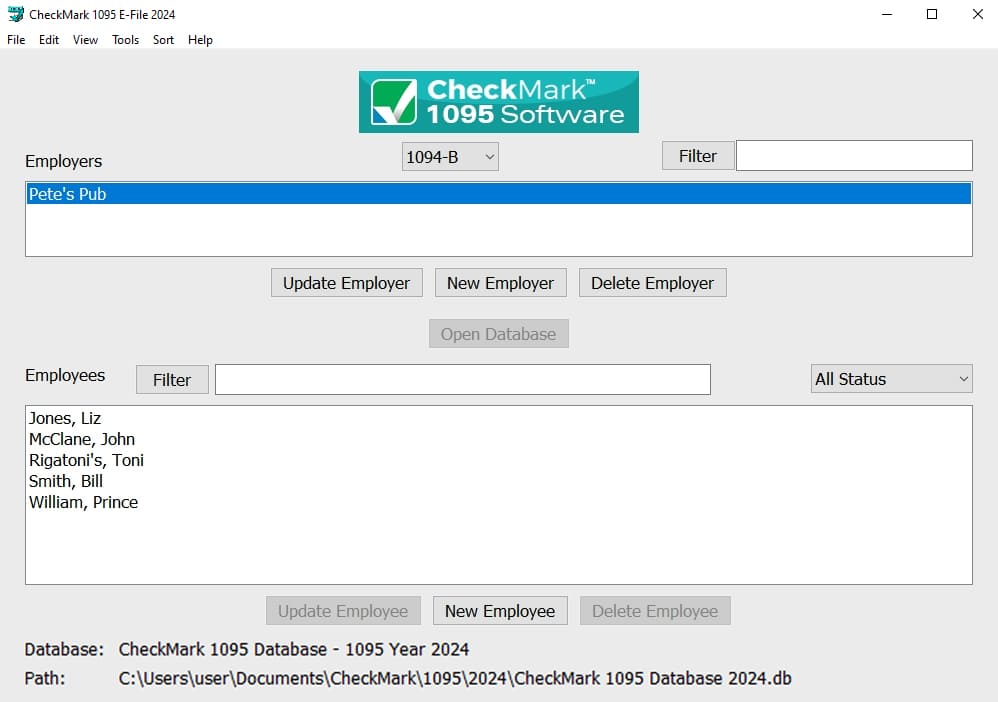Click the New Employee button
Image resolution: width=998 pixels, height=702 pixels.
[500, 611]
